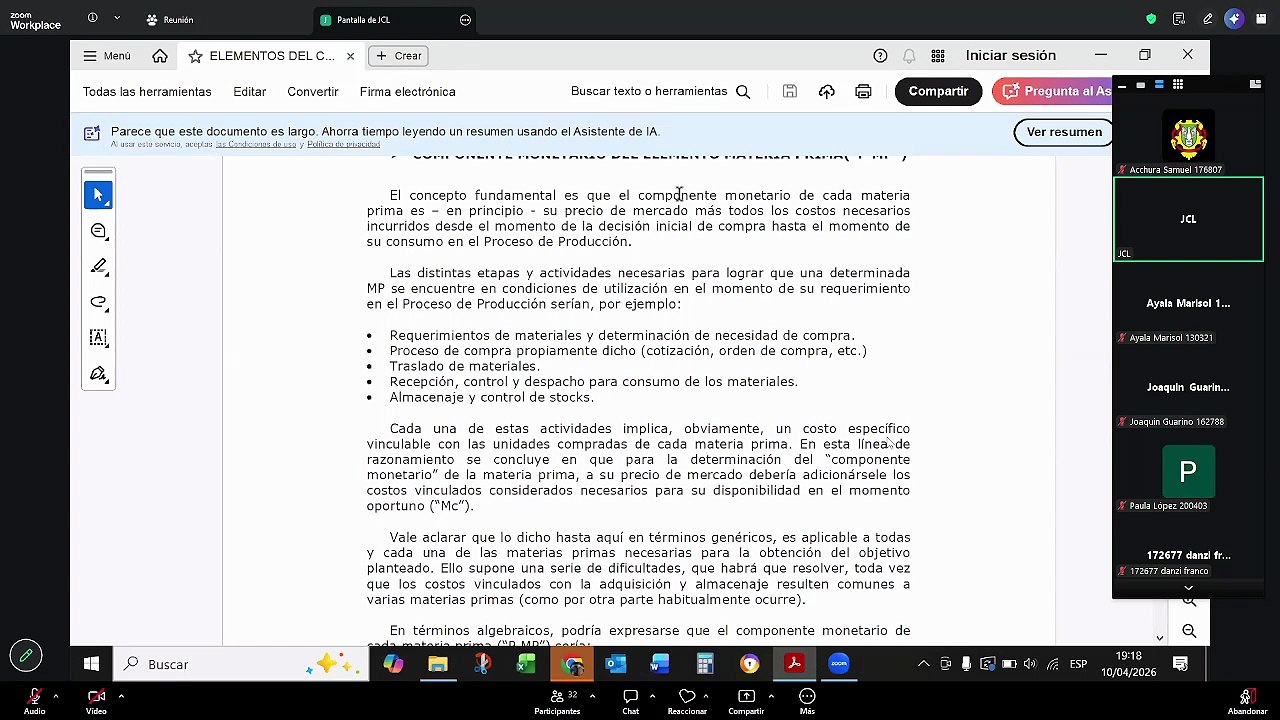The height and width of the screenshot is (720, 1280).
Task: Select the freehand draw loop tool
Action: (x=98, y=302)
